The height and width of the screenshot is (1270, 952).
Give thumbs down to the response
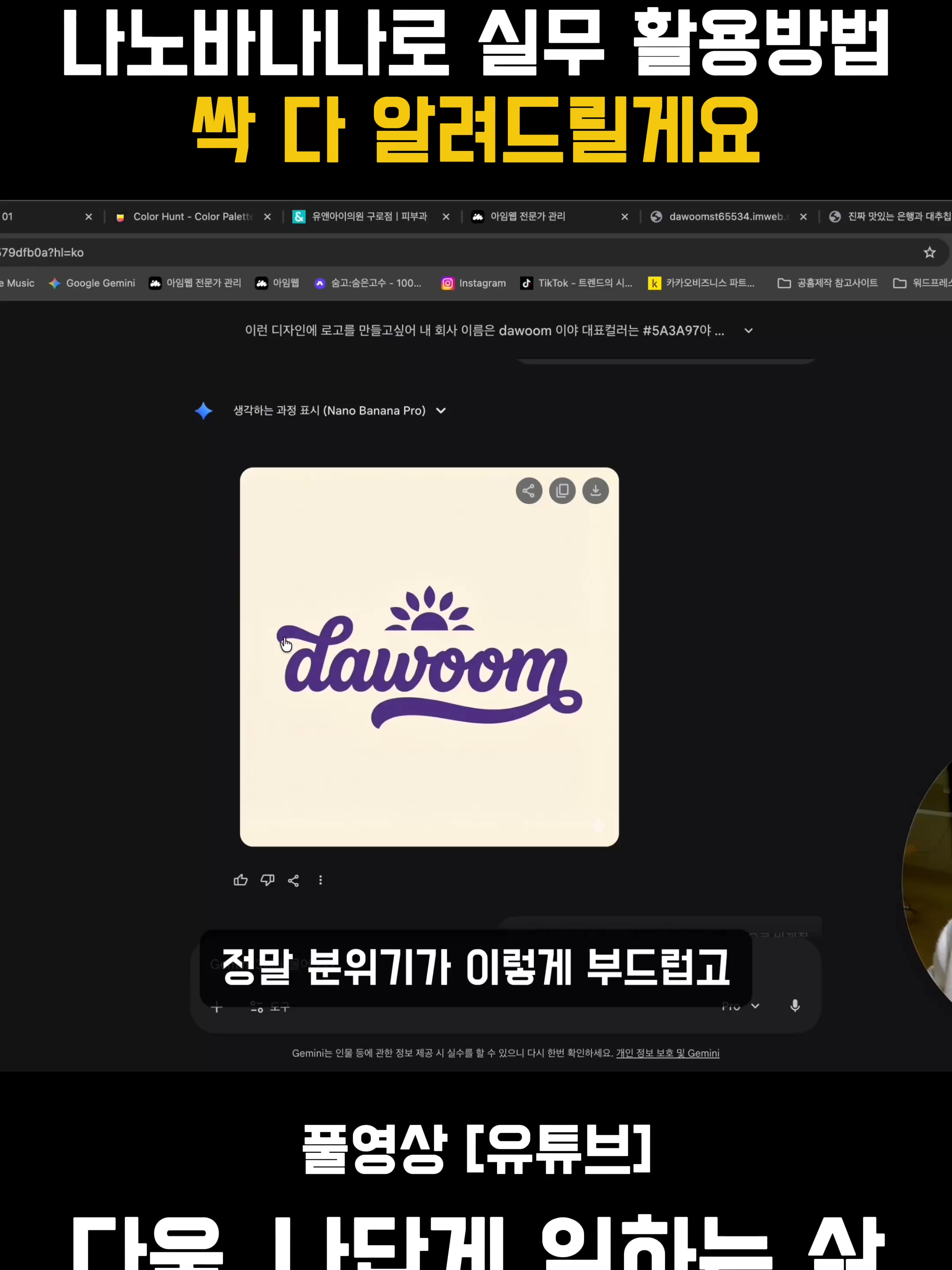coord(268,880)
